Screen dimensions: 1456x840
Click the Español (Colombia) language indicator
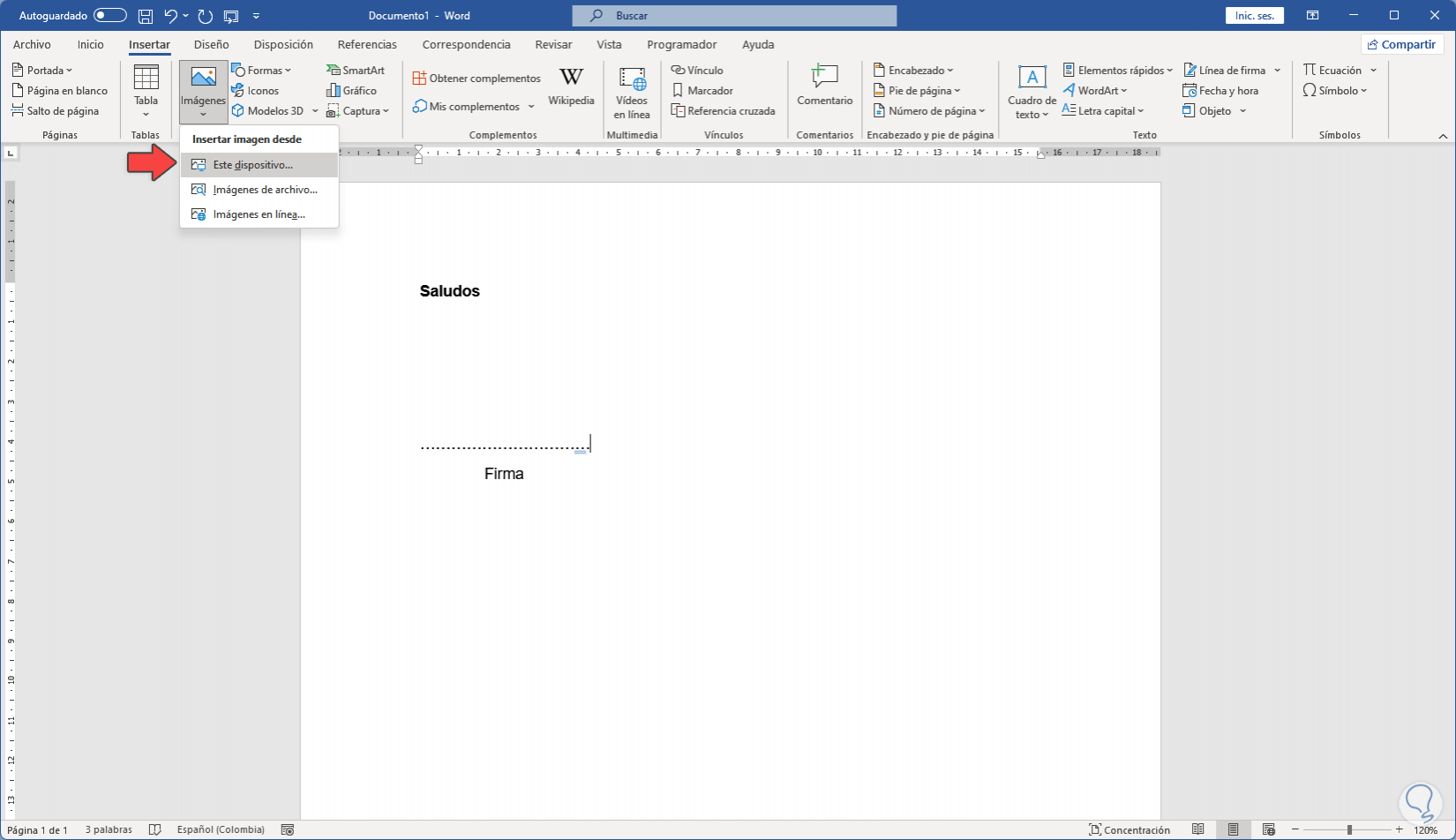[x=221, y=830]
